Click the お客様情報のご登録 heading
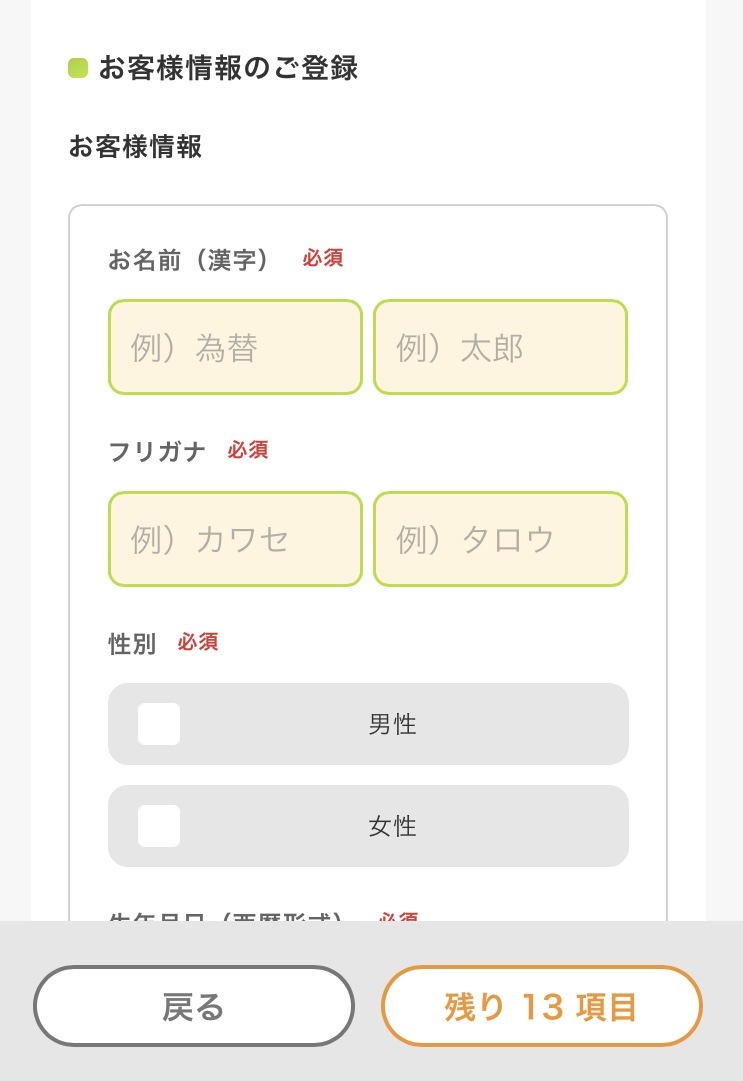Screen dimensions: 743x1081 (228, 68)
